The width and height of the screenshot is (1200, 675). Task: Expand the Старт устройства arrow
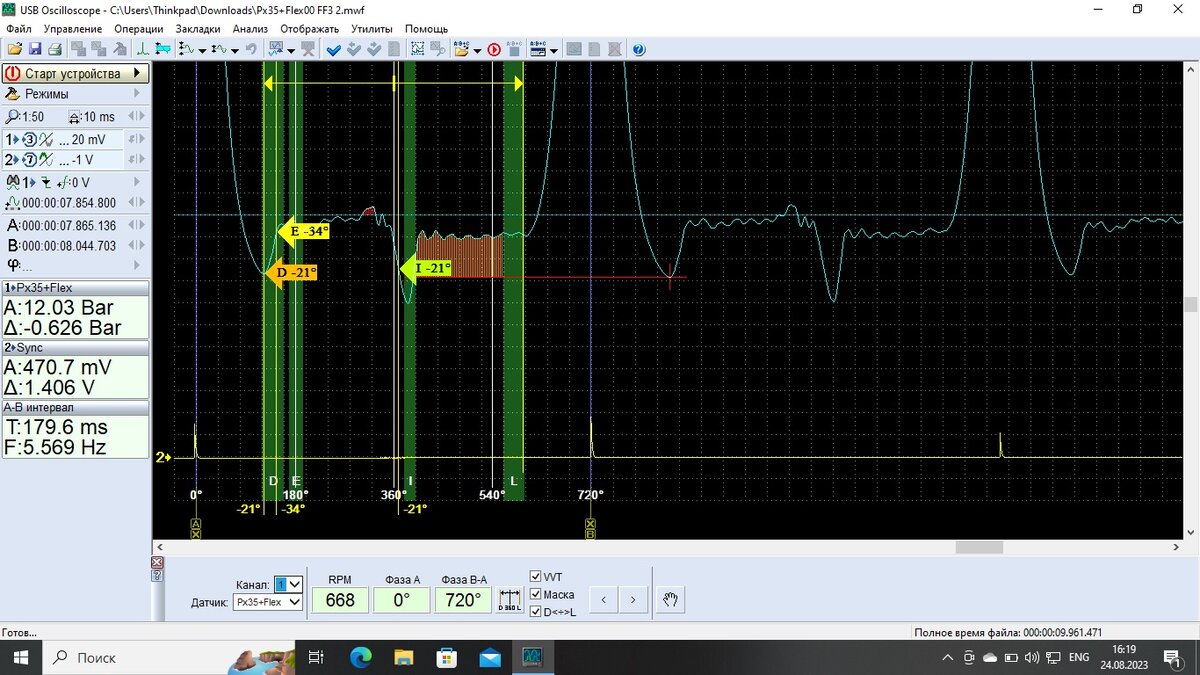pos(137,73)
